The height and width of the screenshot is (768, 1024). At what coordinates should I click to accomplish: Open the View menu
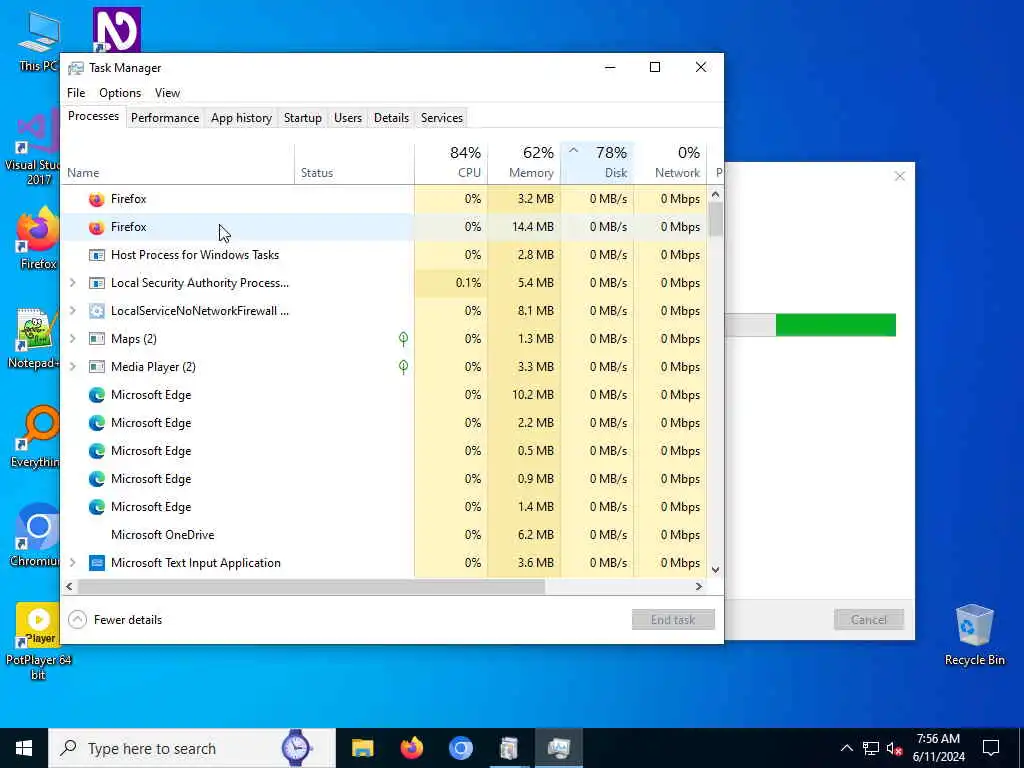point(167,93)
